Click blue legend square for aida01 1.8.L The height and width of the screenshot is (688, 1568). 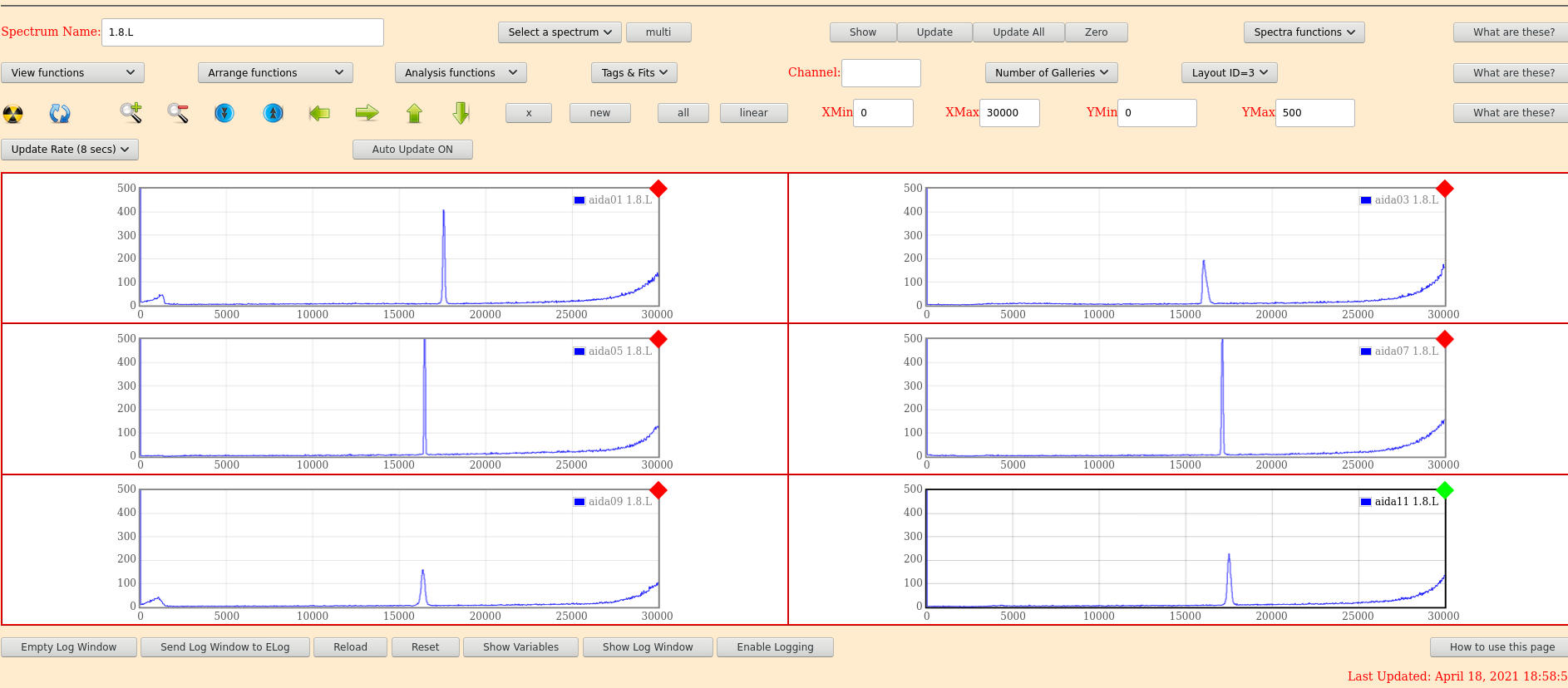[x=579, y=200]
